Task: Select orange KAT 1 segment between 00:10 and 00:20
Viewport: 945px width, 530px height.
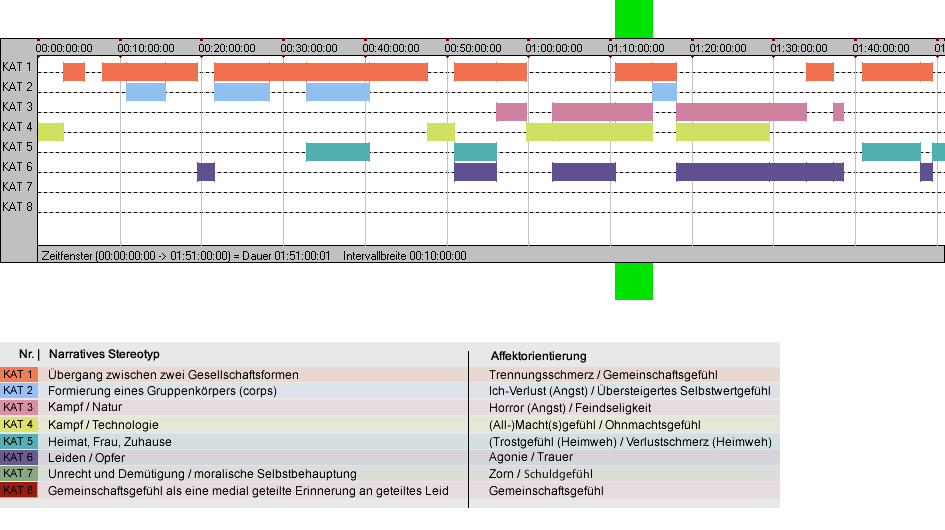Action: click(150, 72)
